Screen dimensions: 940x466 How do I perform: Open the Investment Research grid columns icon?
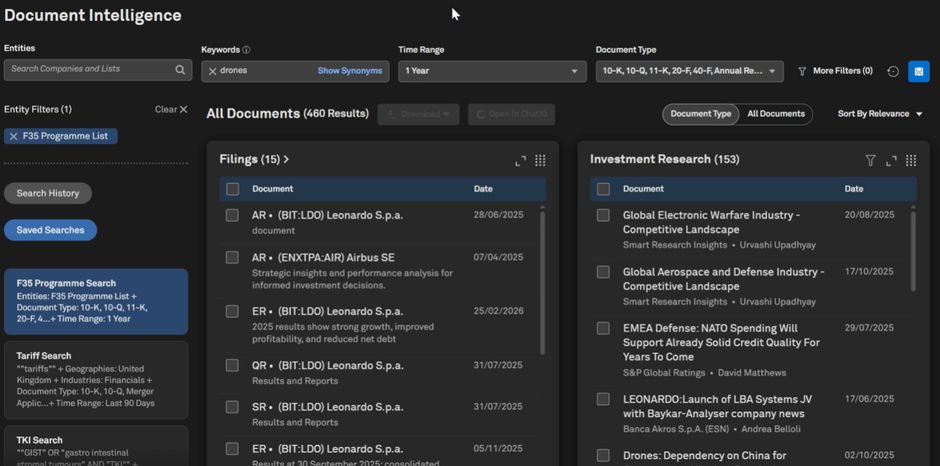(911, 160)
